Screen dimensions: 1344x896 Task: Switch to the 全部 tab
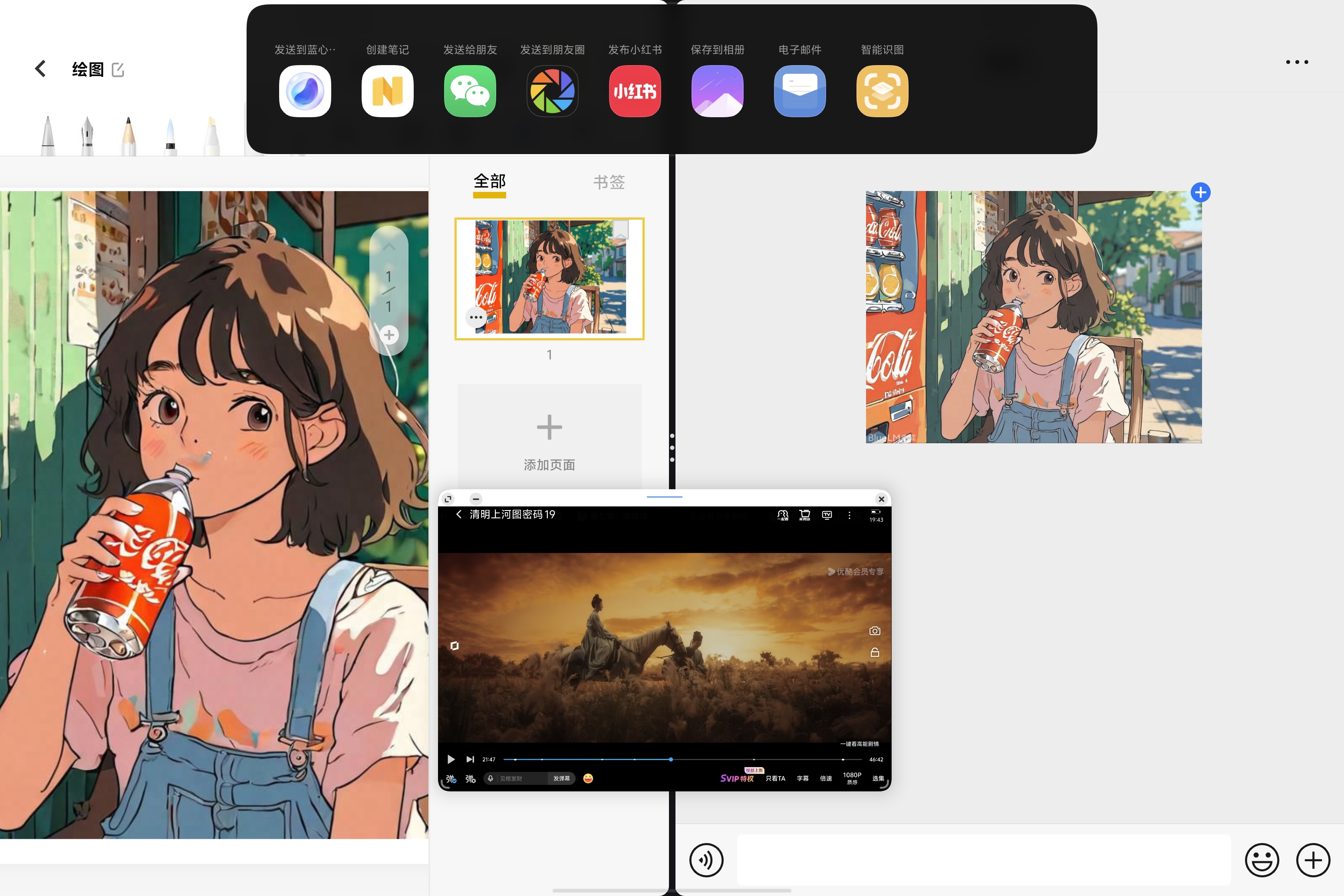[490, 182]
